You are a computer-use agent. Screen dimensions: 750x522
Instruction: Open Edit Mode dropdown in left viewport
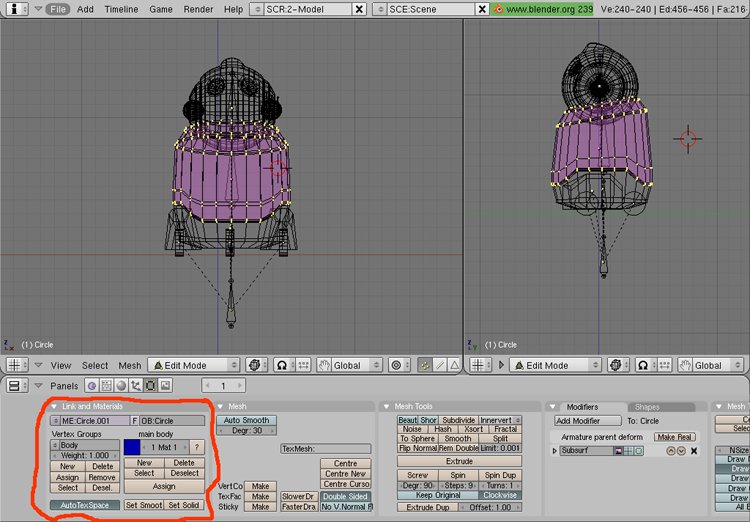(194, 365)
